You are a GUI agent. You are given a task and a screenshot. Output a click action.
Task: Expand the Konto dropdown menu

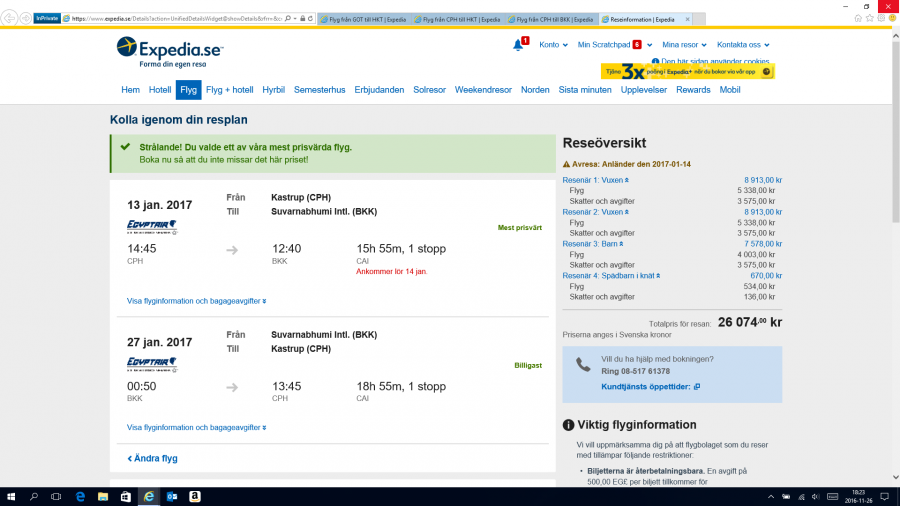tap(552, 45)
